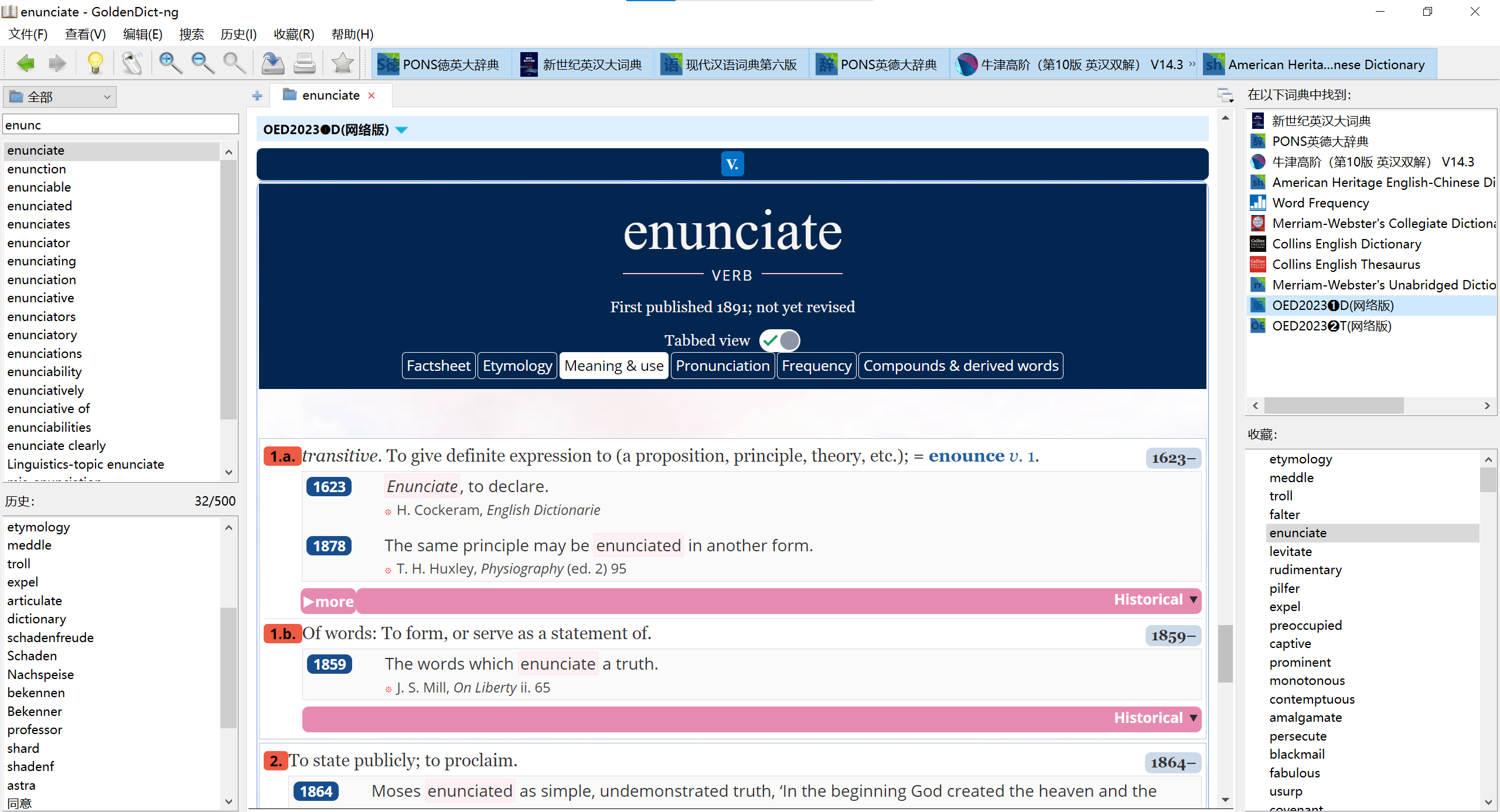Jump to 牛津高阶 in the dictionary bar
Viewport: 1500px width, 812px height.
point(1070,64)
